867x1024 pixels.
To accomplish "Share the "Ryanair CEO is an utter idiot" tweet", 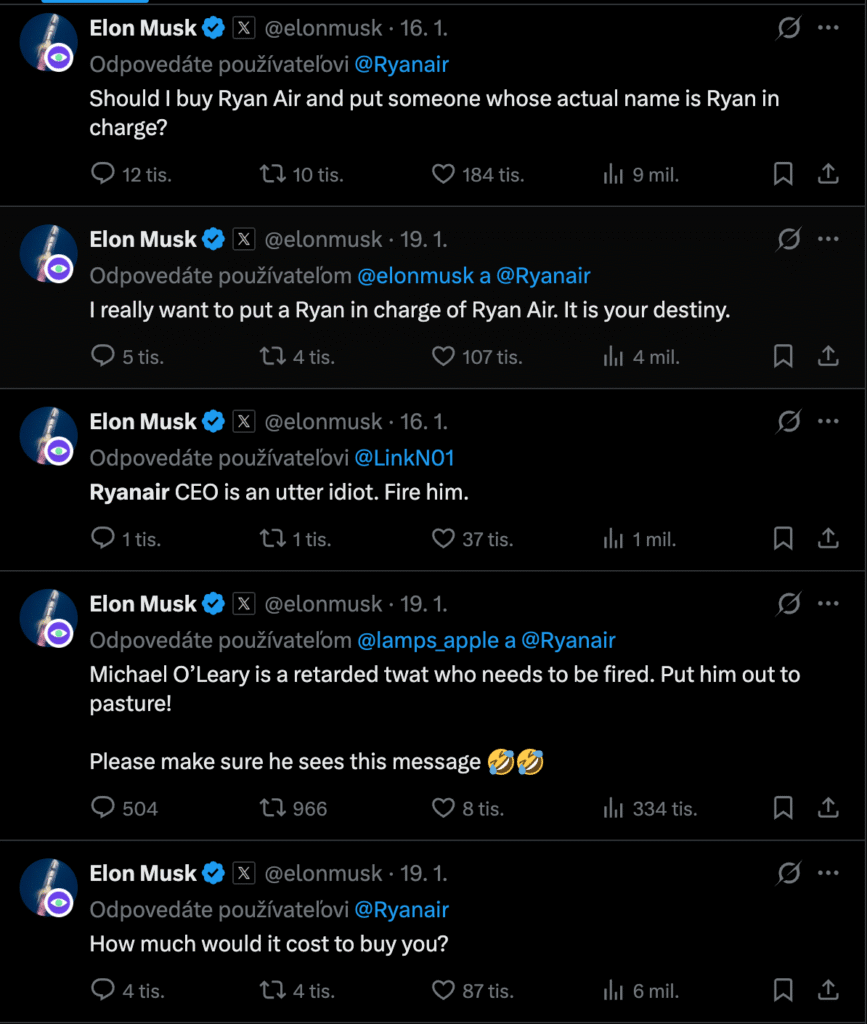I will pos(828,539).
